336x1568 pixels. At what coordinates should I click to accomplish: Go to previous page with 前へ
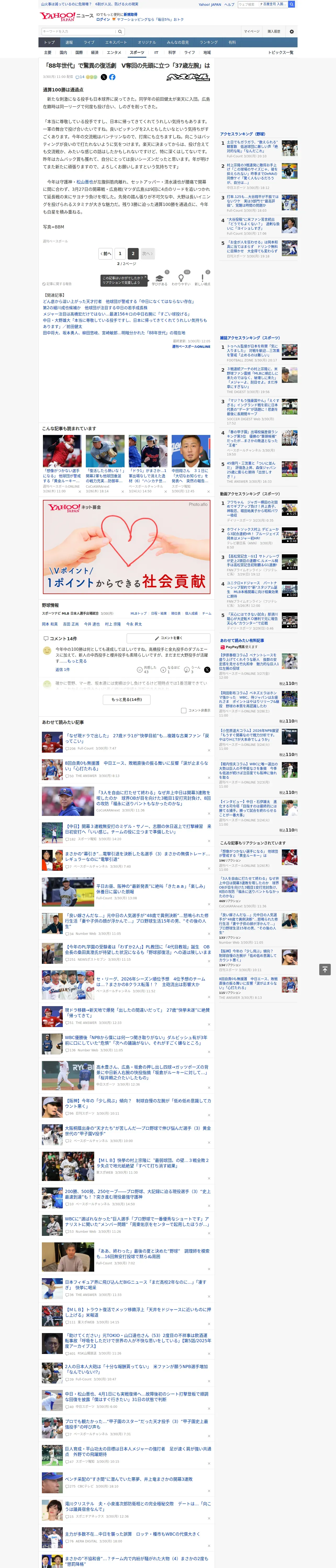point(105,253)
